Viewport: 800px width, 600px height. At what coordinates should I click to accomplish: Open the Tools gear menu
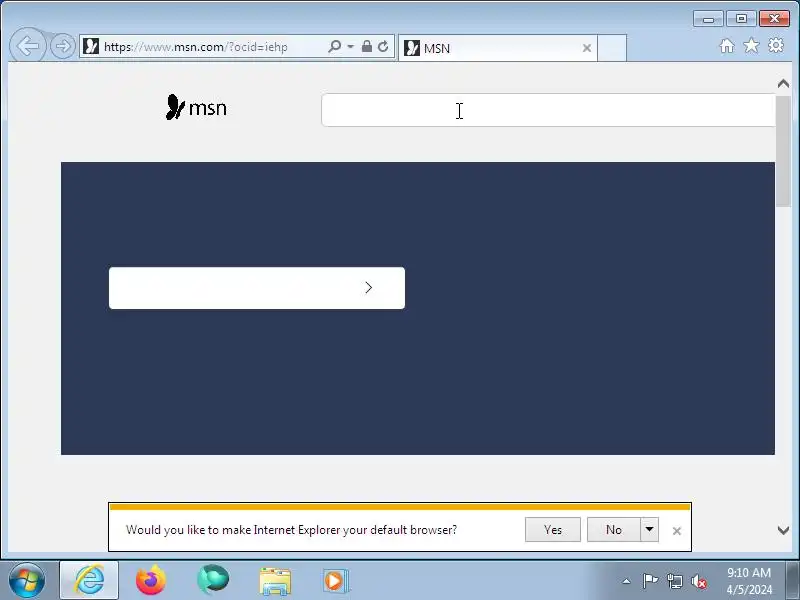[776, 45]
